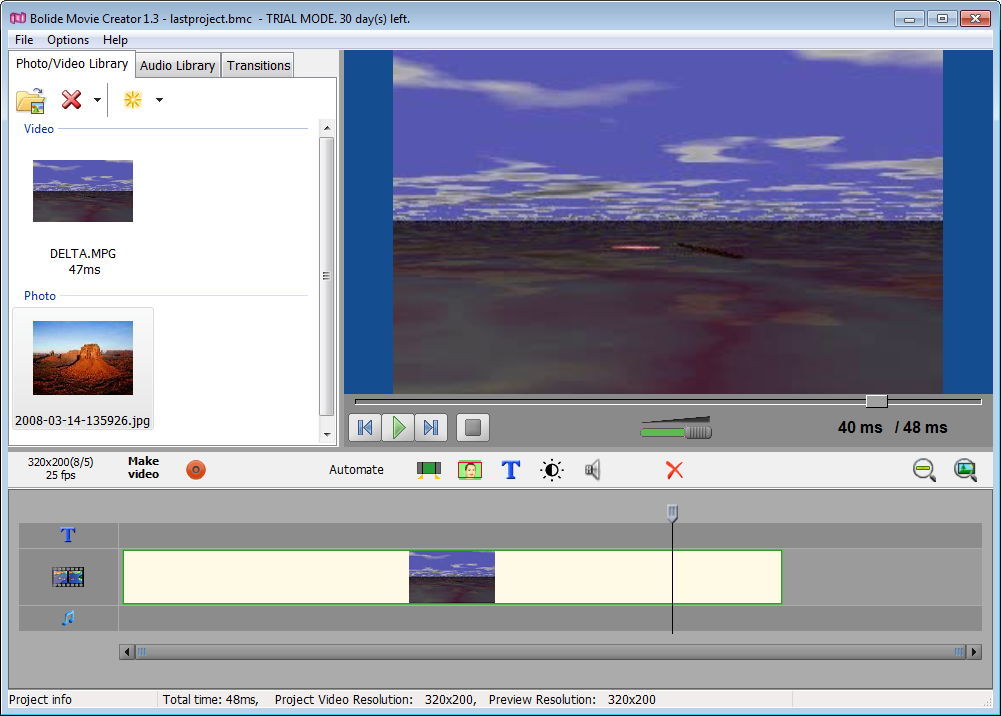The image size is (1001, 716).
Task: Click the speaker audio volume icon in toolbar
Action: point(592,470)
